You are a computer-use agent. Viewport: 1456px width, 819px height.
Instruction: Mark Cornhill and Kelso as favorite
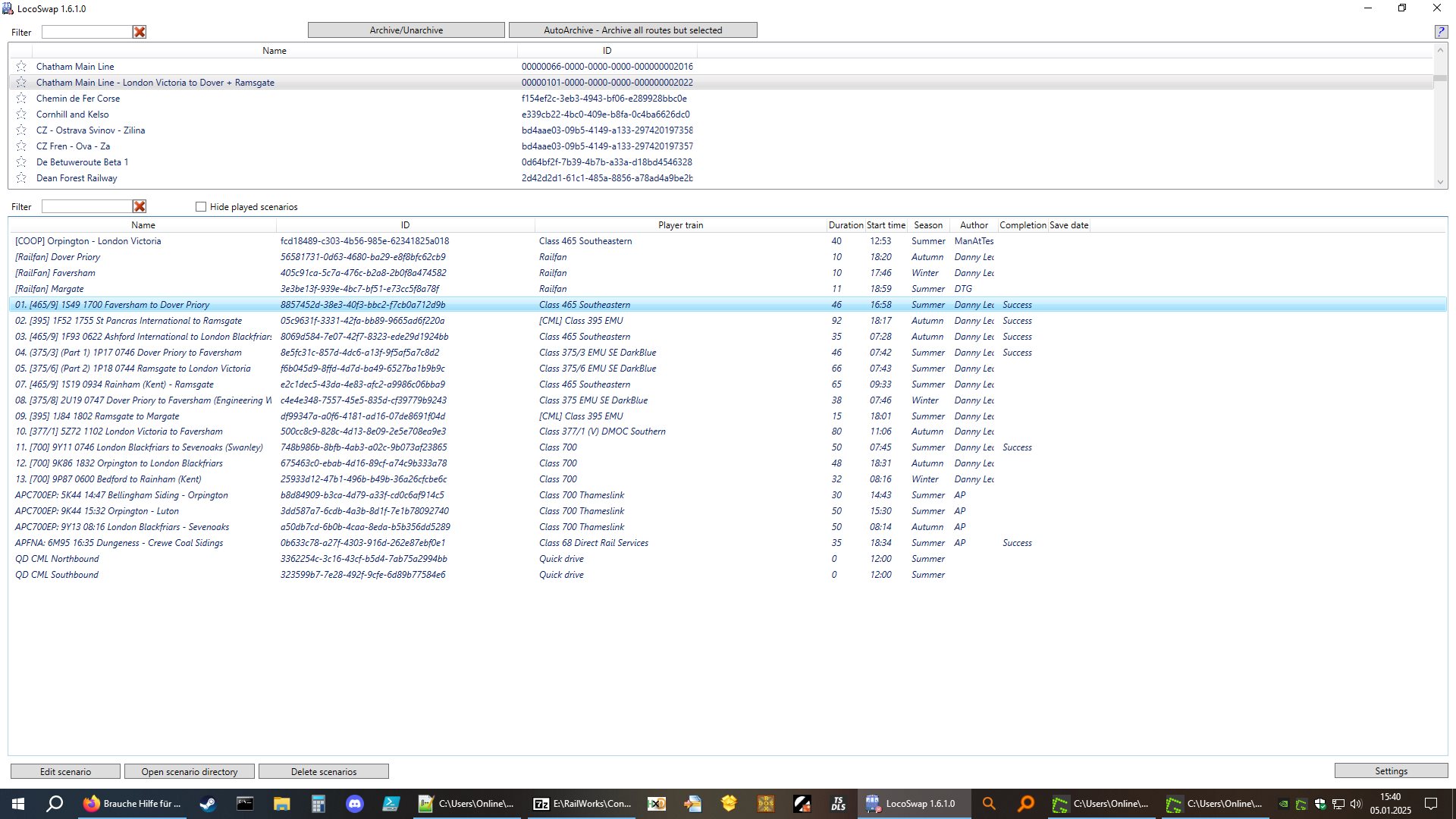coord(21,115)
